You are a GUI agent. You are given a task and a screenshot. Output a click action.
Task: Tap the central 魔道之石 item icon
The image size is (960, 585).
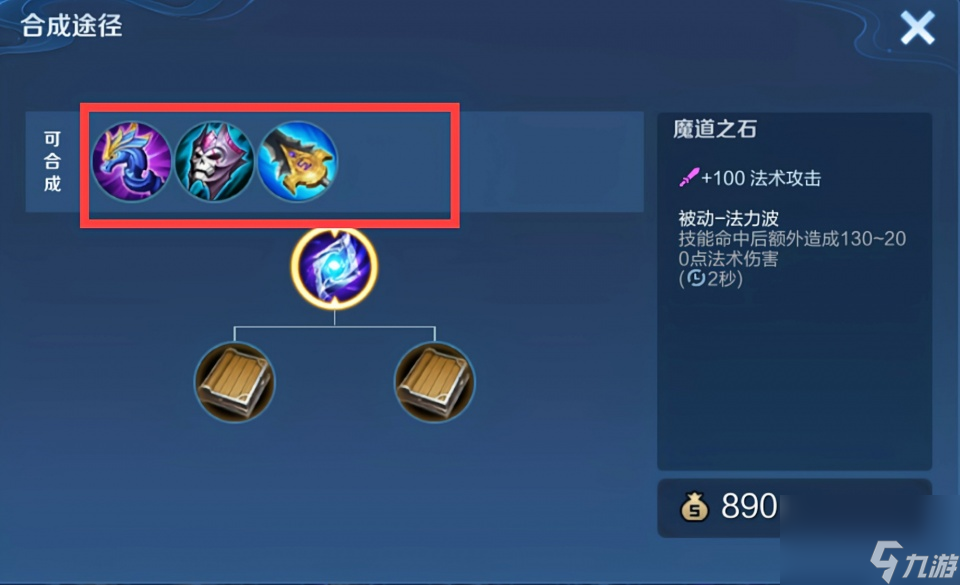tap(334, 267)
